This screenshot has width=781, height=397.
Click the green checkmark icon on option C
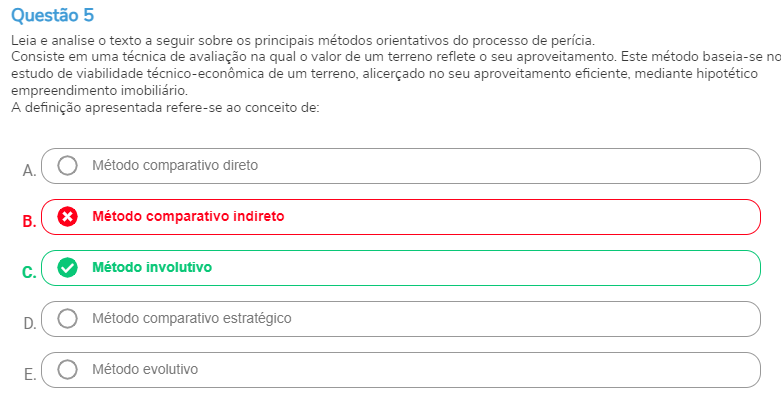click(x=67, y=267)
